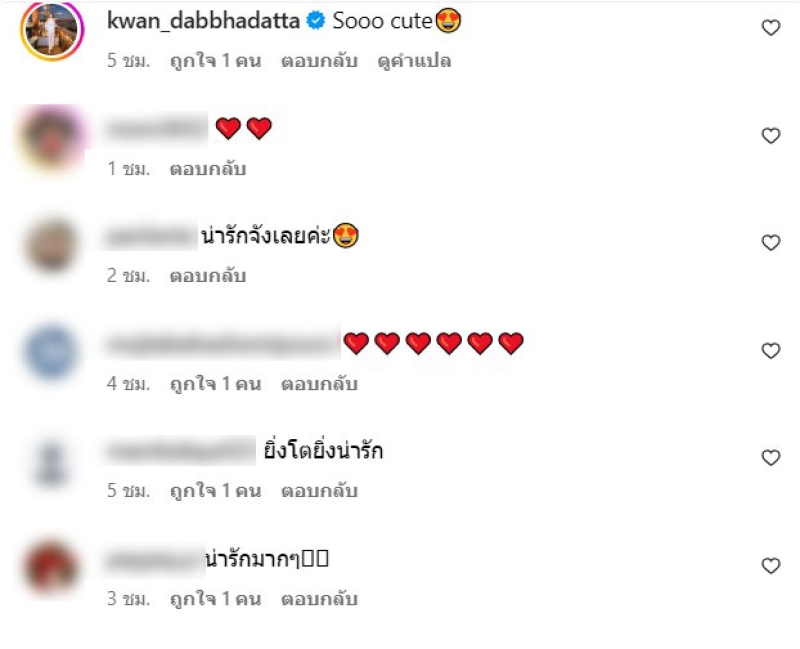View 'ถูกใจ 1 คน' under six hearts comment
800x649 pixels.
(x=215, y=384)
